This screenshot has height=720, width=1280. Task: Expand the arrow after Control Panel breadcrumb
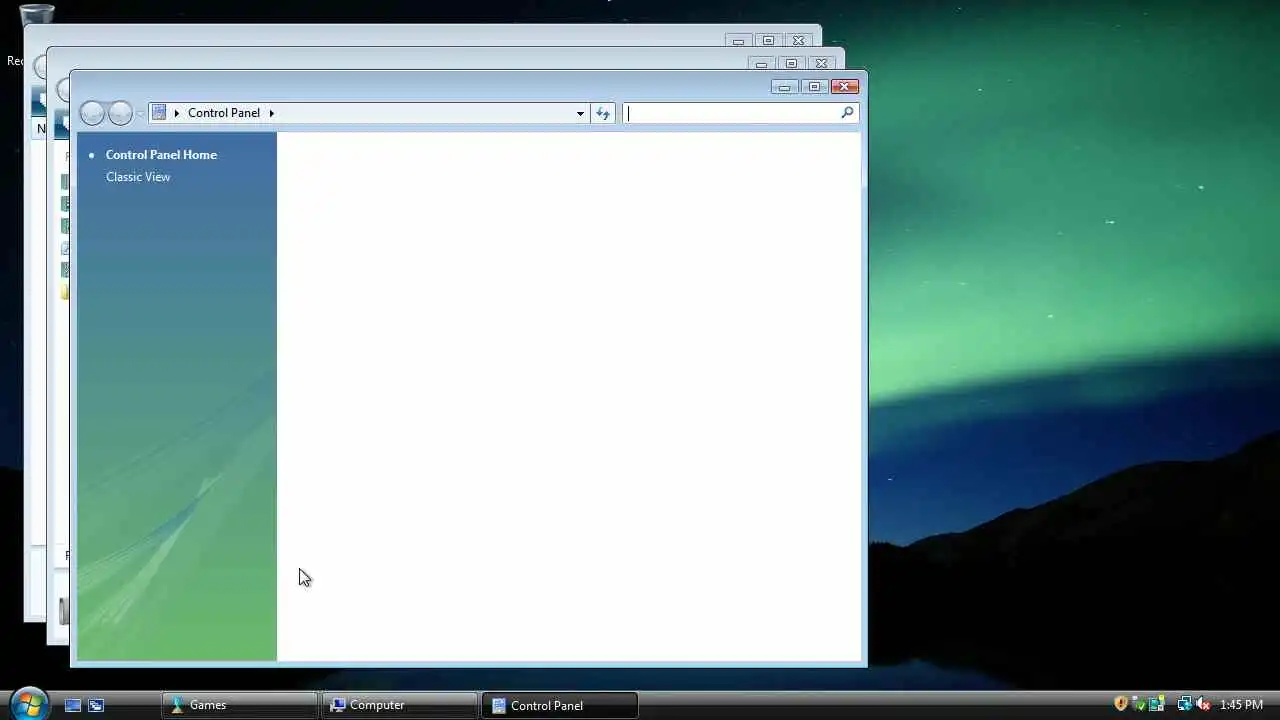click(x=271, y=113)
